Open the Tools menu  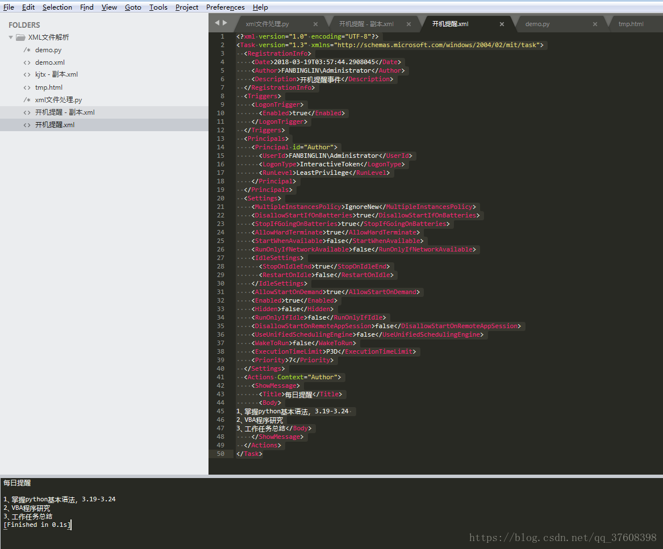[158, 7]
